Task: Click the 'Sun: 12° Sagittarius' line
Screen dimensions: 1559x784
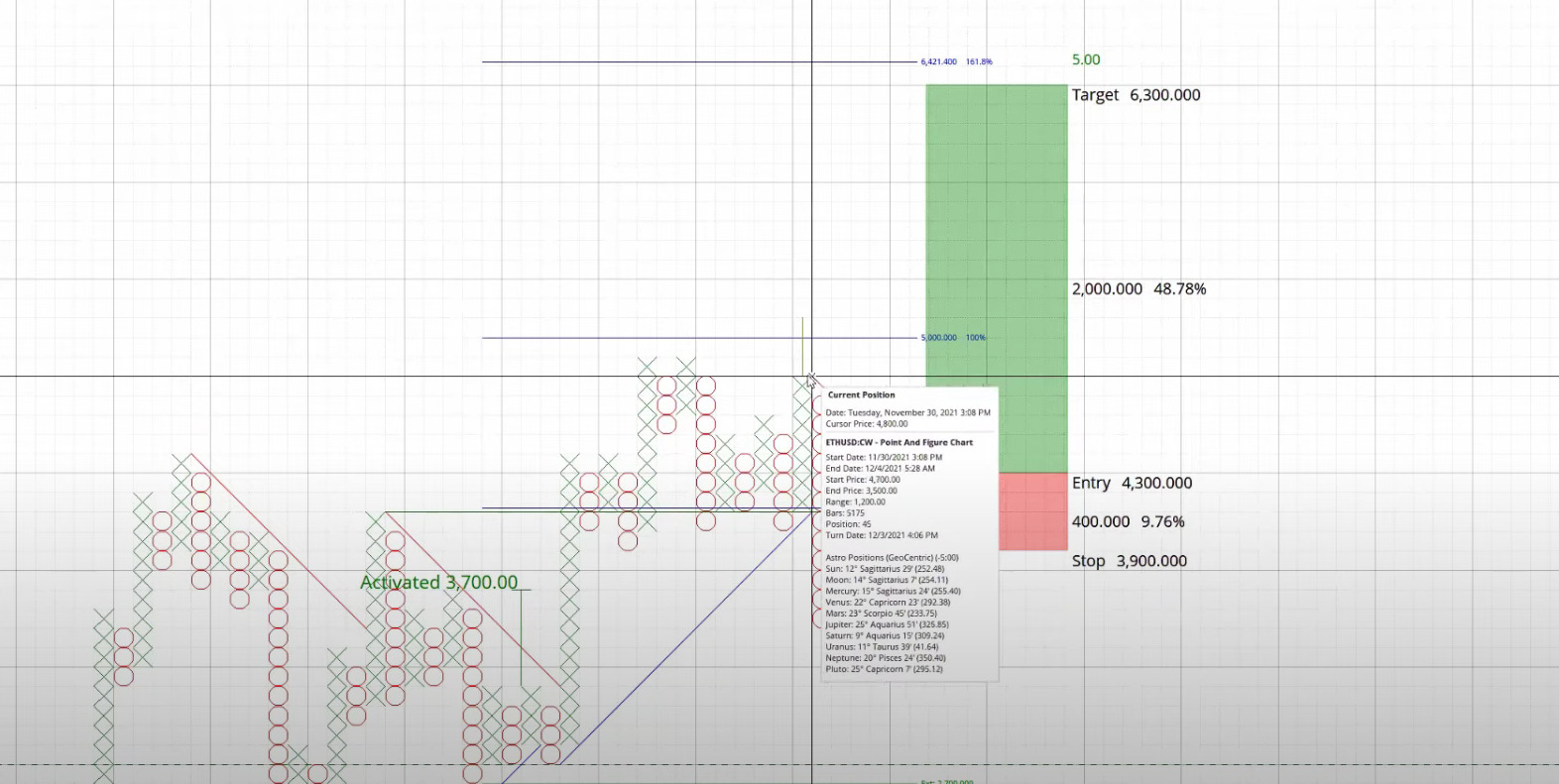Action: tap(885, 569)
